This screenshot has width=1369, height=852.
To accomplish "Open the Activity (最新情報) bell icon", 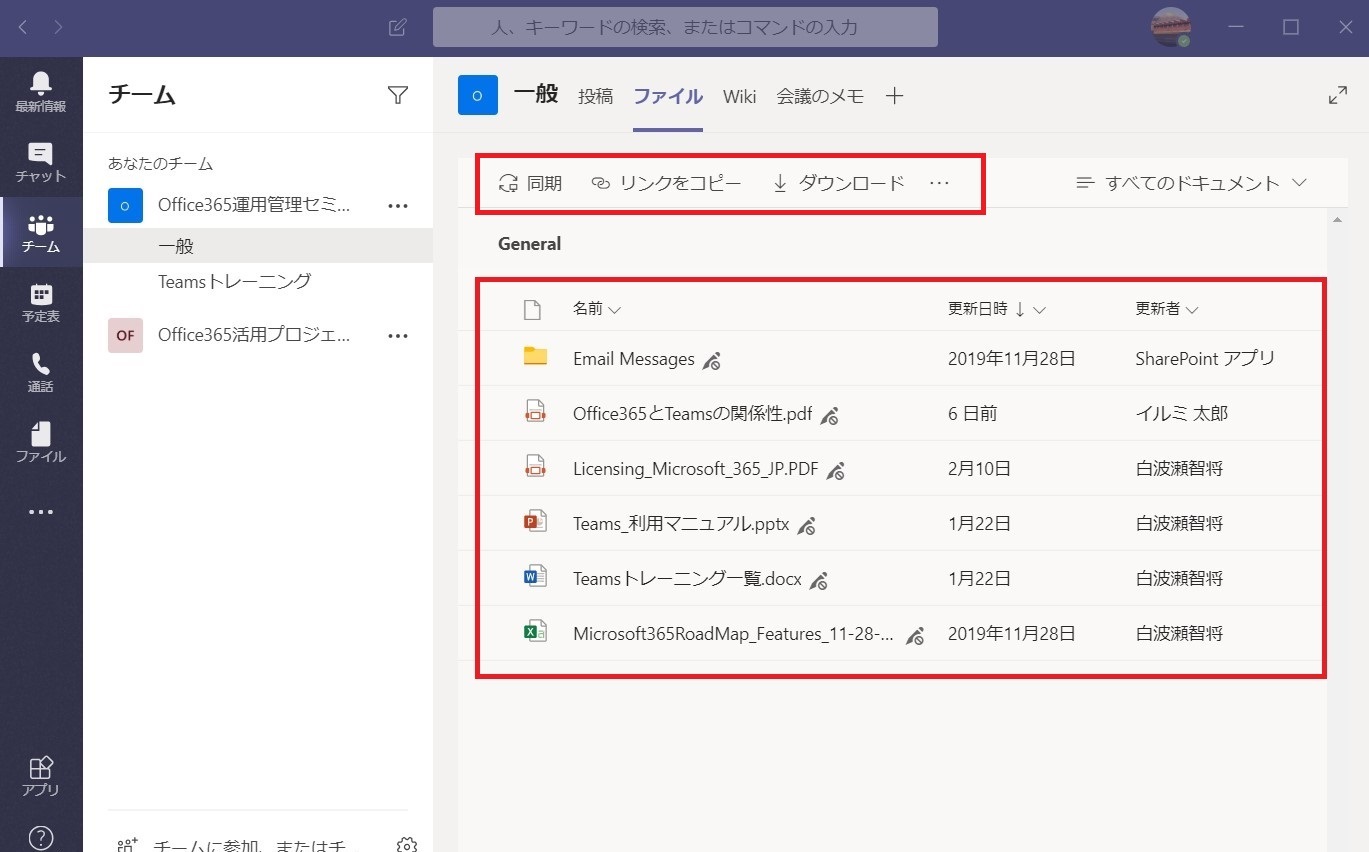I will click(x=41, y=91).
